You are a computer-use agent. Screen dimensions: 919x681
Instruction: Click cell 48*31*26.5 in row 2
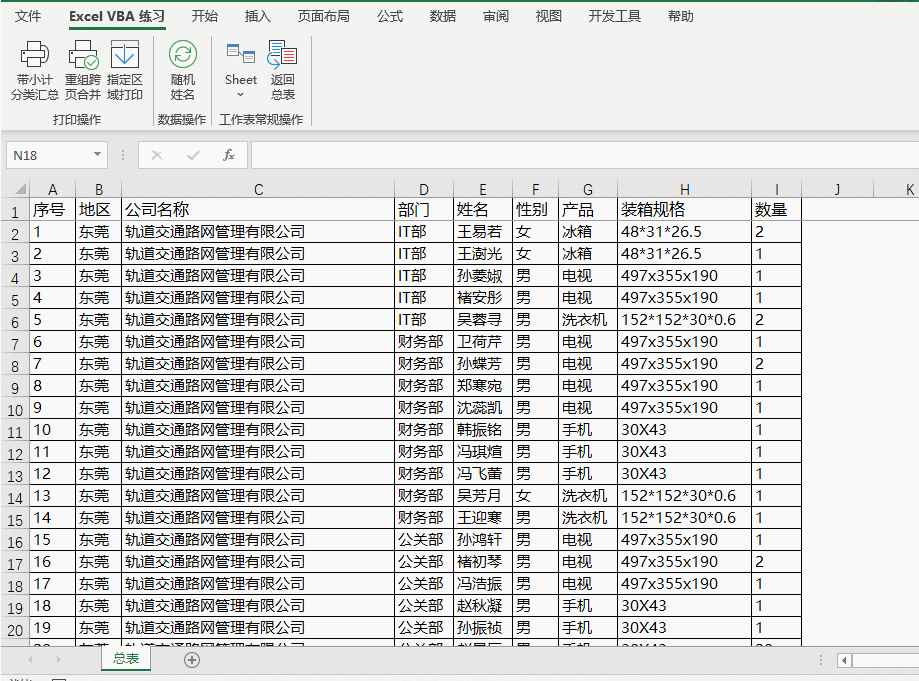[x=685, y=231]
